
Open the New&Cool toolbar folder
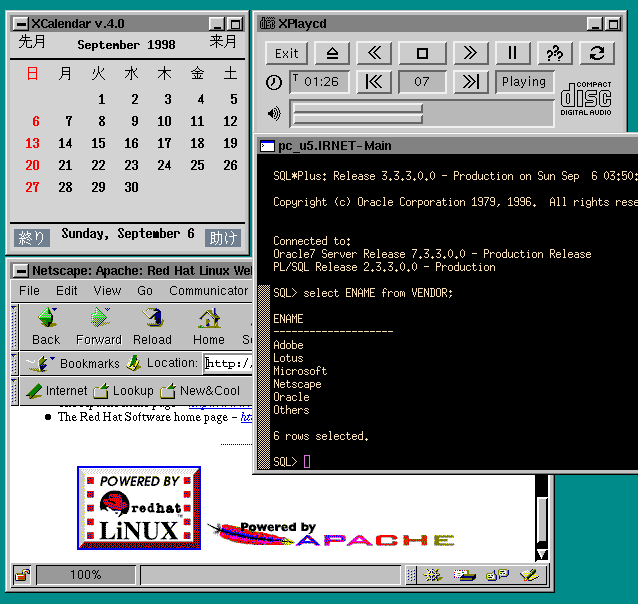point(200,391)
